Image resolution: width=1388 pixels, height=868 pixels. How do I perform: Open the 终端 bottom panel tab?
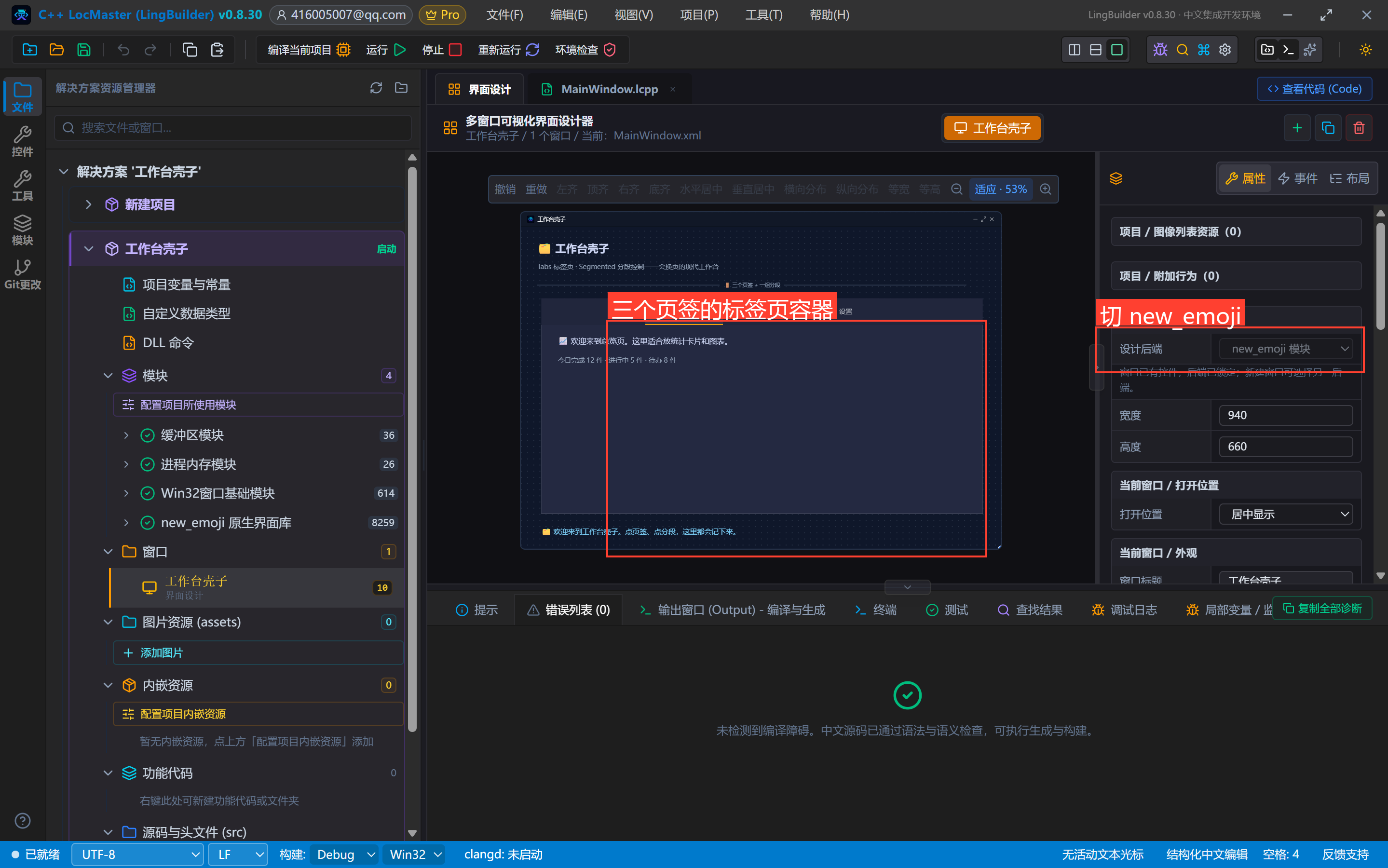875,610
